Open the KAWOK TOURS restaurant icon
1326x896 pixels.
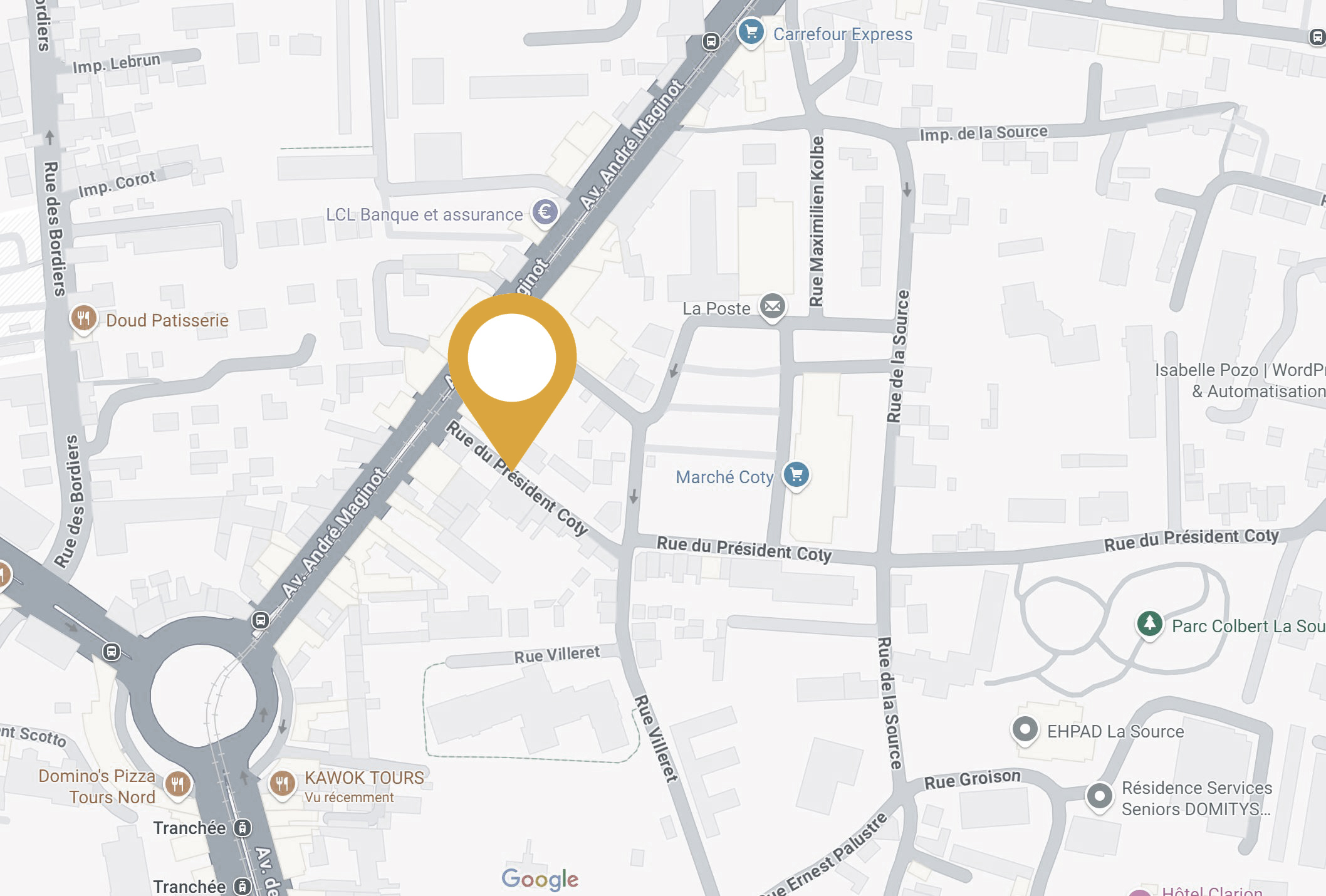[x=282, y=784]
